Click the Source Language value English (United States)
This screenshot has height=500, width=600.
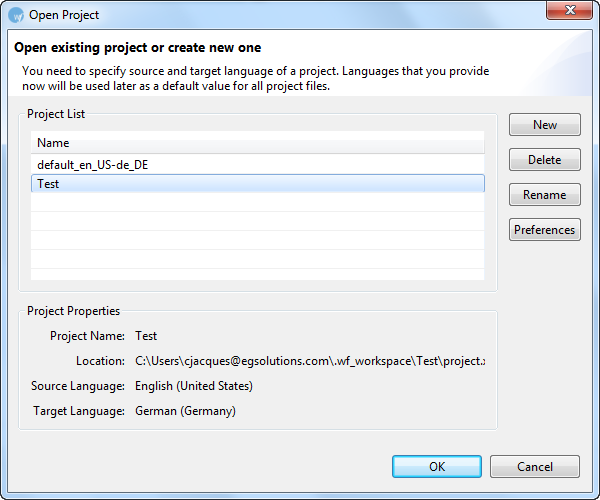194,386
